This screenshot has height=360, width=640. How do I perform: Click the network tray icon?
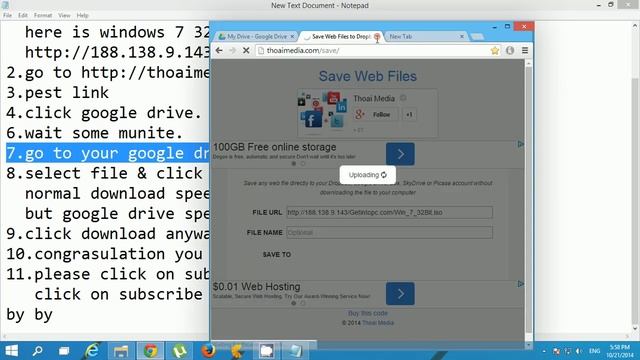tap(568, 351)
